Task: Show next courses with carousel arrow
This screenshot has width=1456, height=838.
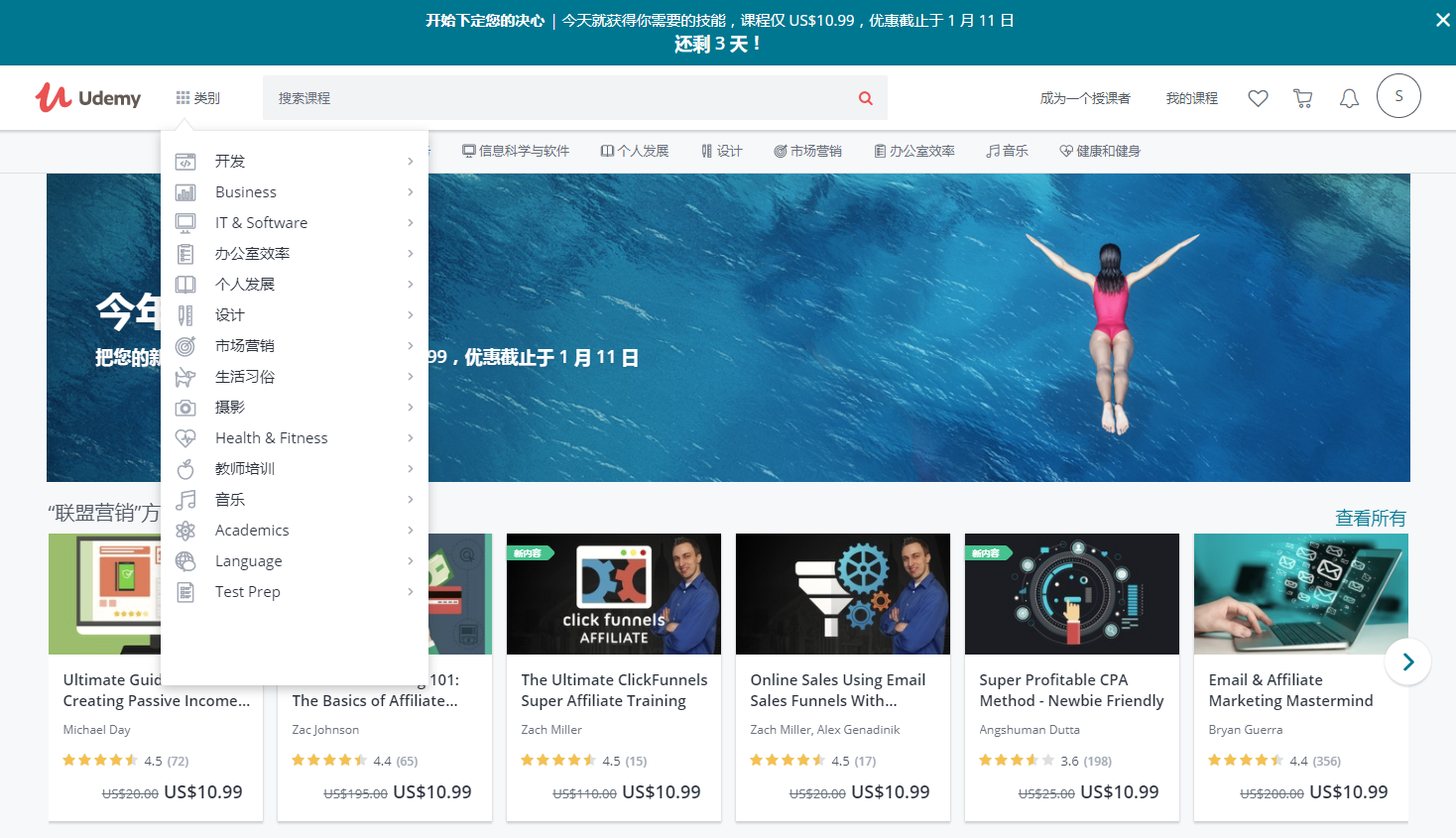Action: click(1407, 661)
